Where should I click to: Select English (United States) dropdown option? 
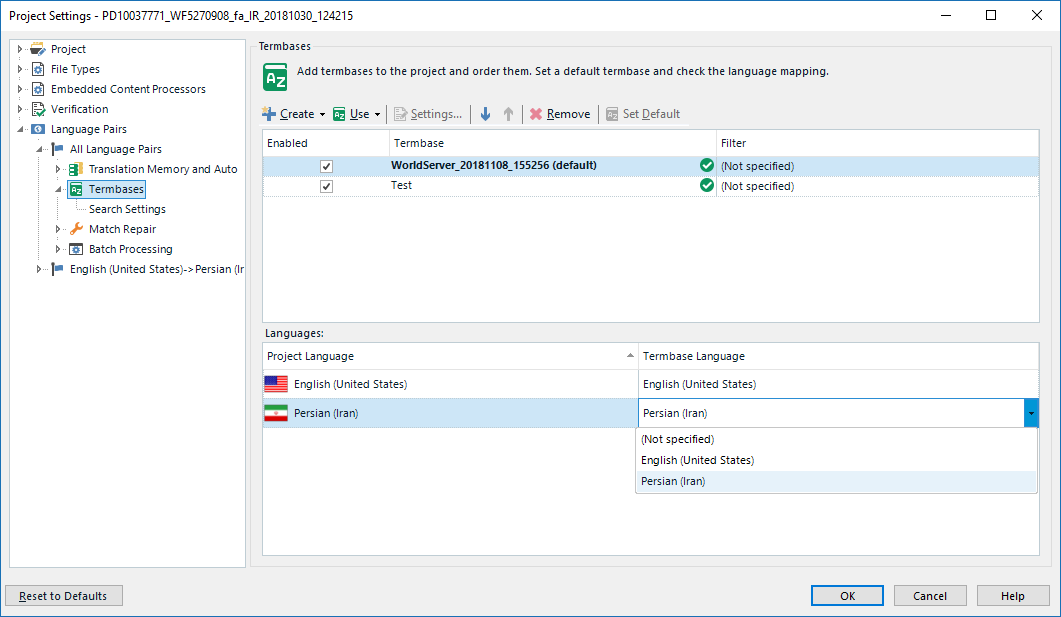coord(697,460)
